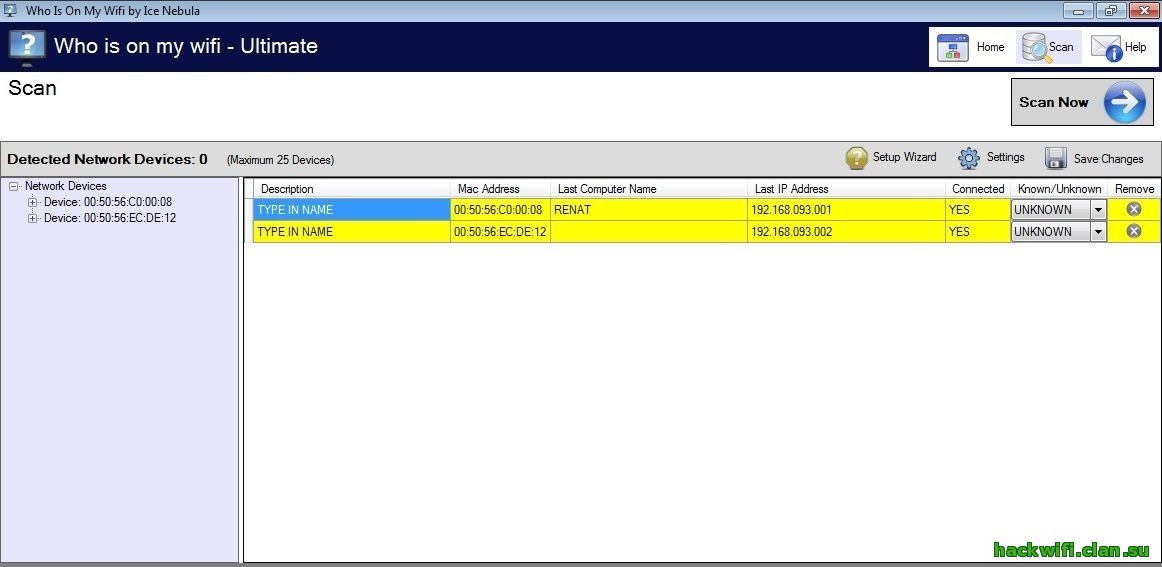Viewport: 1162px width, 567px height.
Task: Click the Help envelope icon
Action: [1106, 48]
